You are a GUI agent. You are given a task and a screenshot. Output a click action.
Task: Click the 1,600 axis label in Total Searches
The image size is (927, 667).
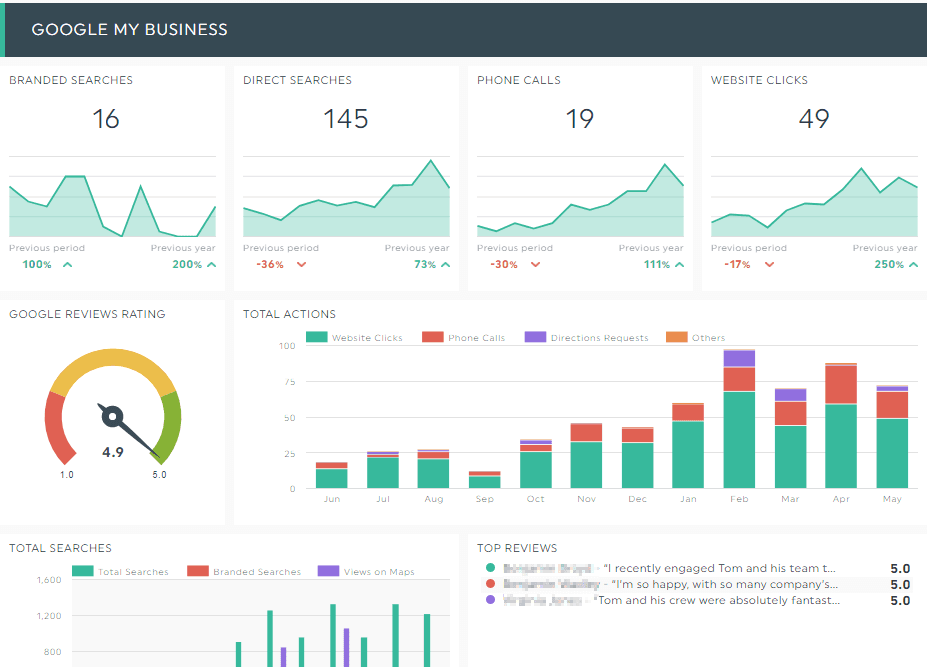tap(49, 579)
